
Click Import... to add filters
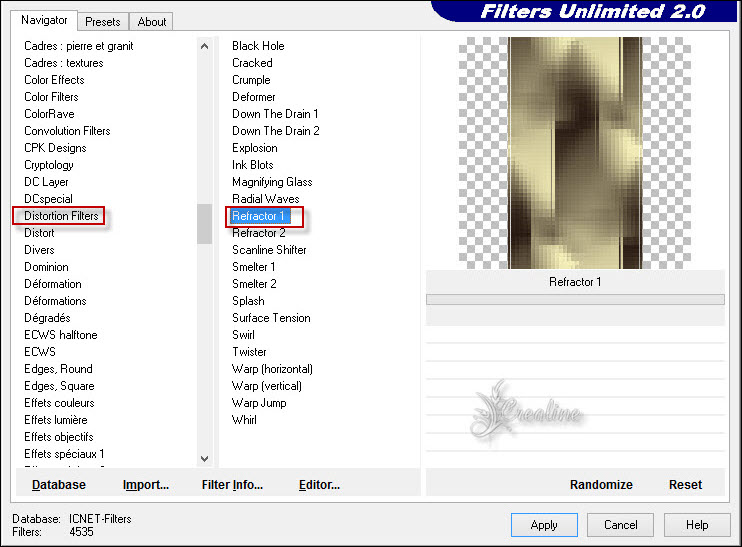[x=146, y=484]
